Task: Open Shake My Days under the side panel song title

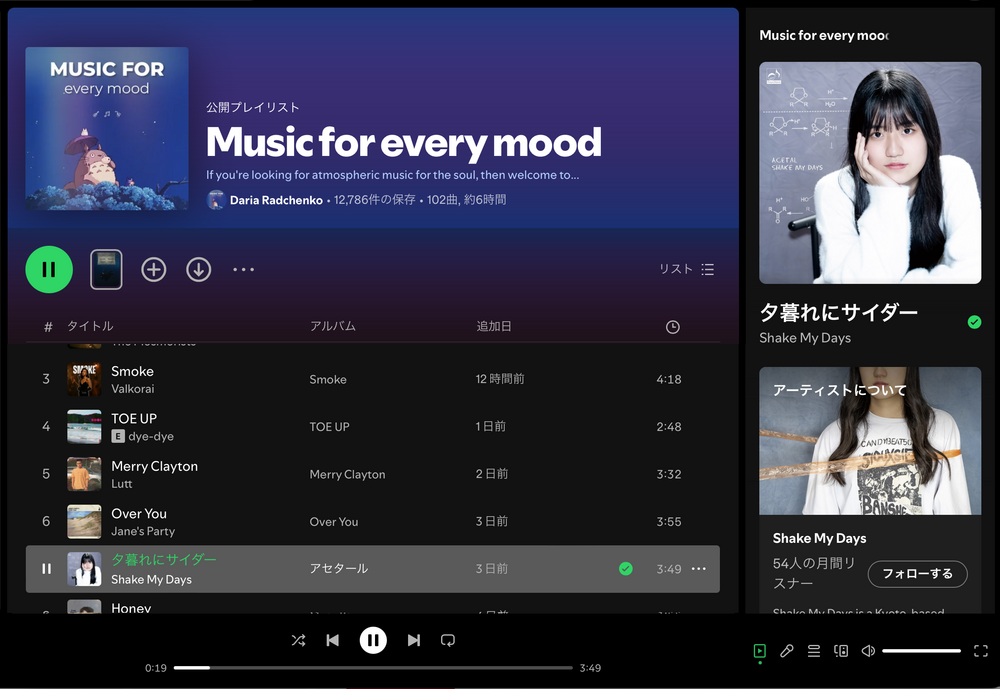Action: tap(805, 338)
